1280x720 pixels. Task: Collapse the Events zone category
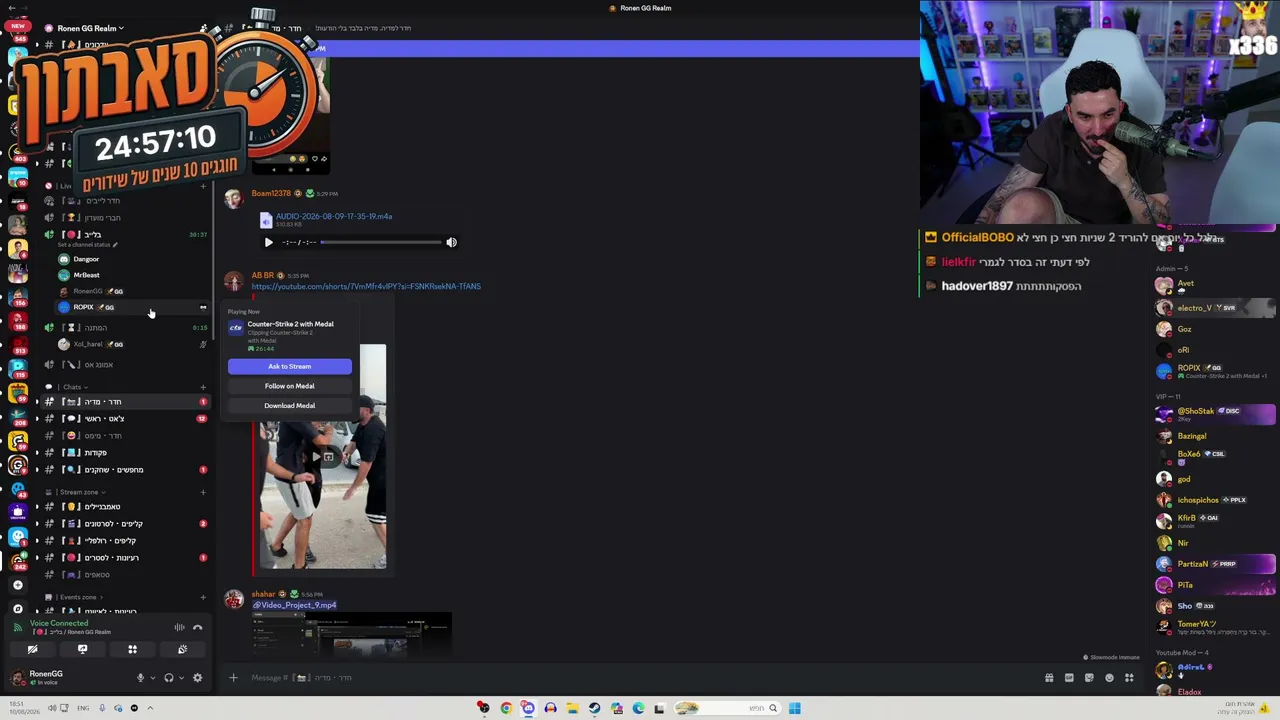(75, 597)
